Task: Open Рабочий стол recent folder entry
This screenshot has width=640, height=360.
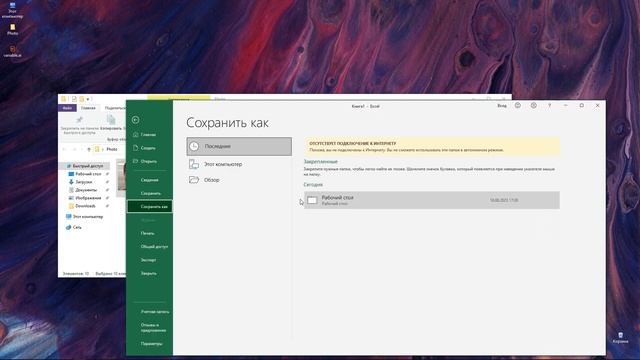Action: [431, 200]
